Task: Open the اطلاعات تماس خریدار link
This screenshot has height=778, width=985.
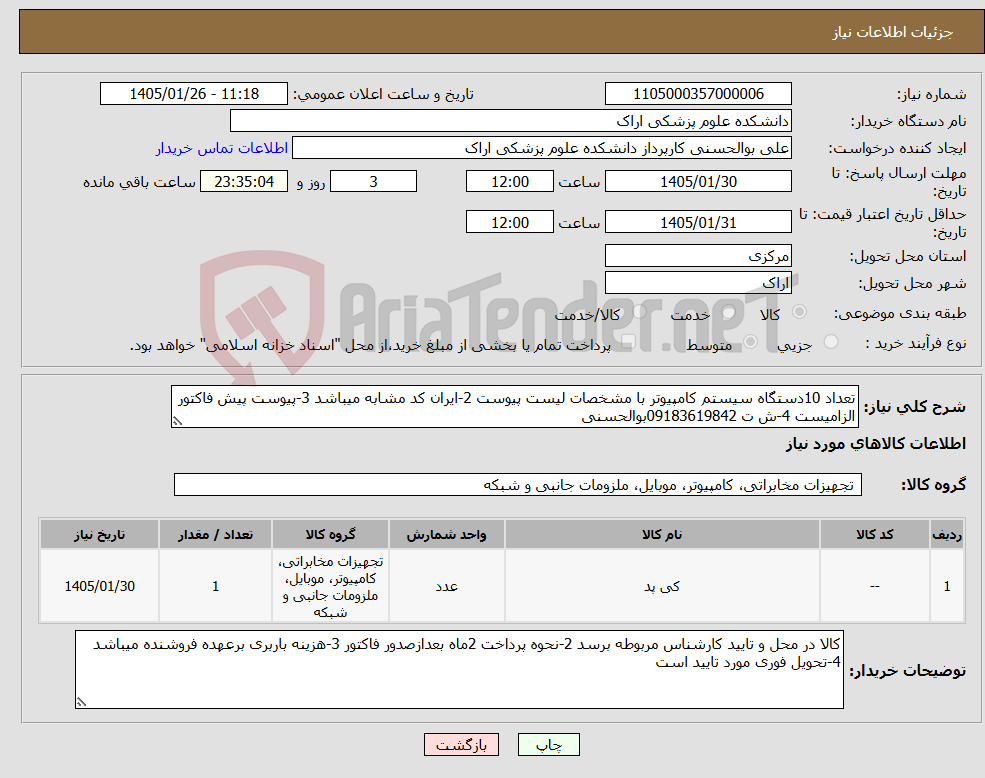Action: click(222, 148)
